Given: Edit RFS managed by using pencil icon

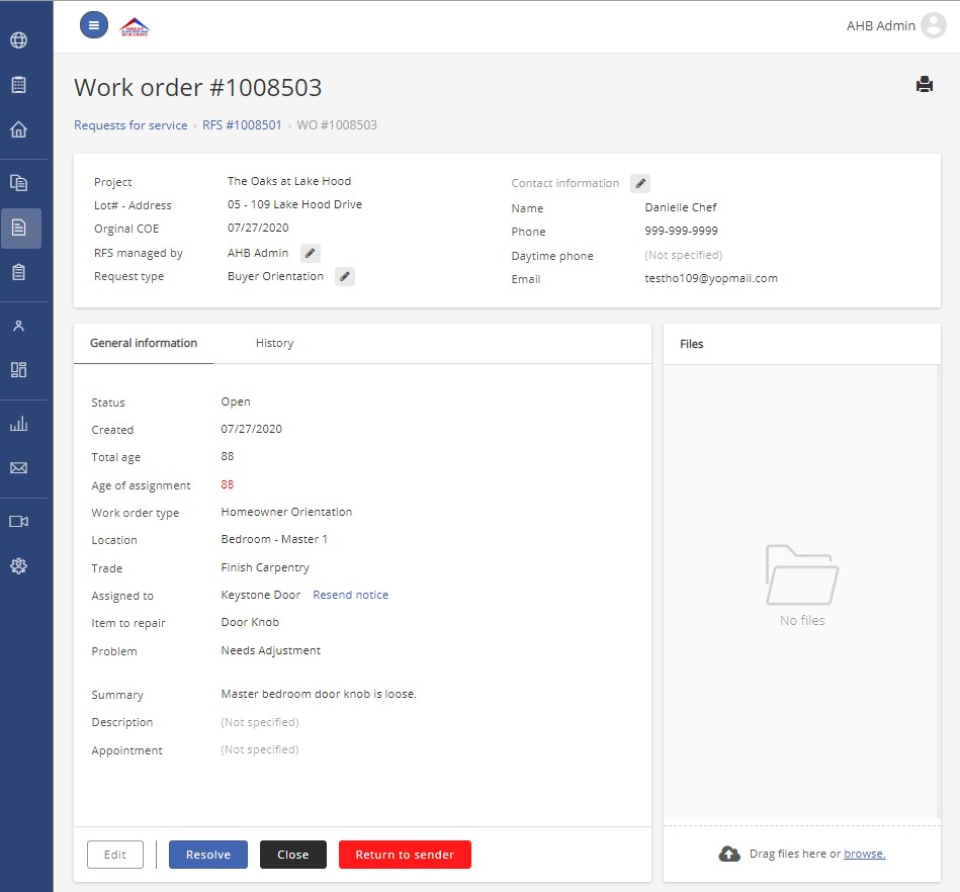Looking at the screenshot, I should [x=310, y=253].
